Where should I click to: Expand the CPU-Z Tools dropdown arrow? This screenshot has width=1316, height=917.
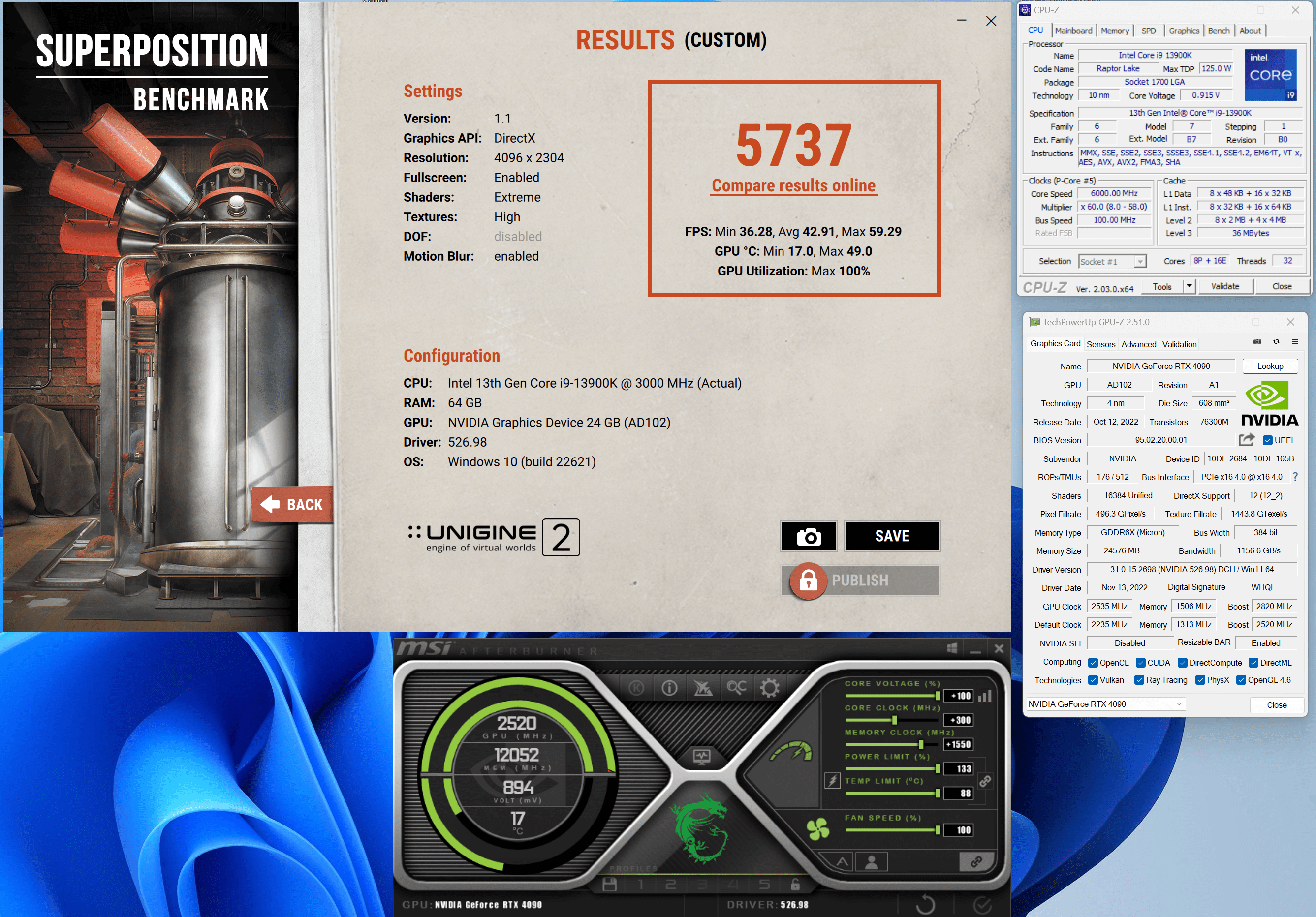(1190, 286)
